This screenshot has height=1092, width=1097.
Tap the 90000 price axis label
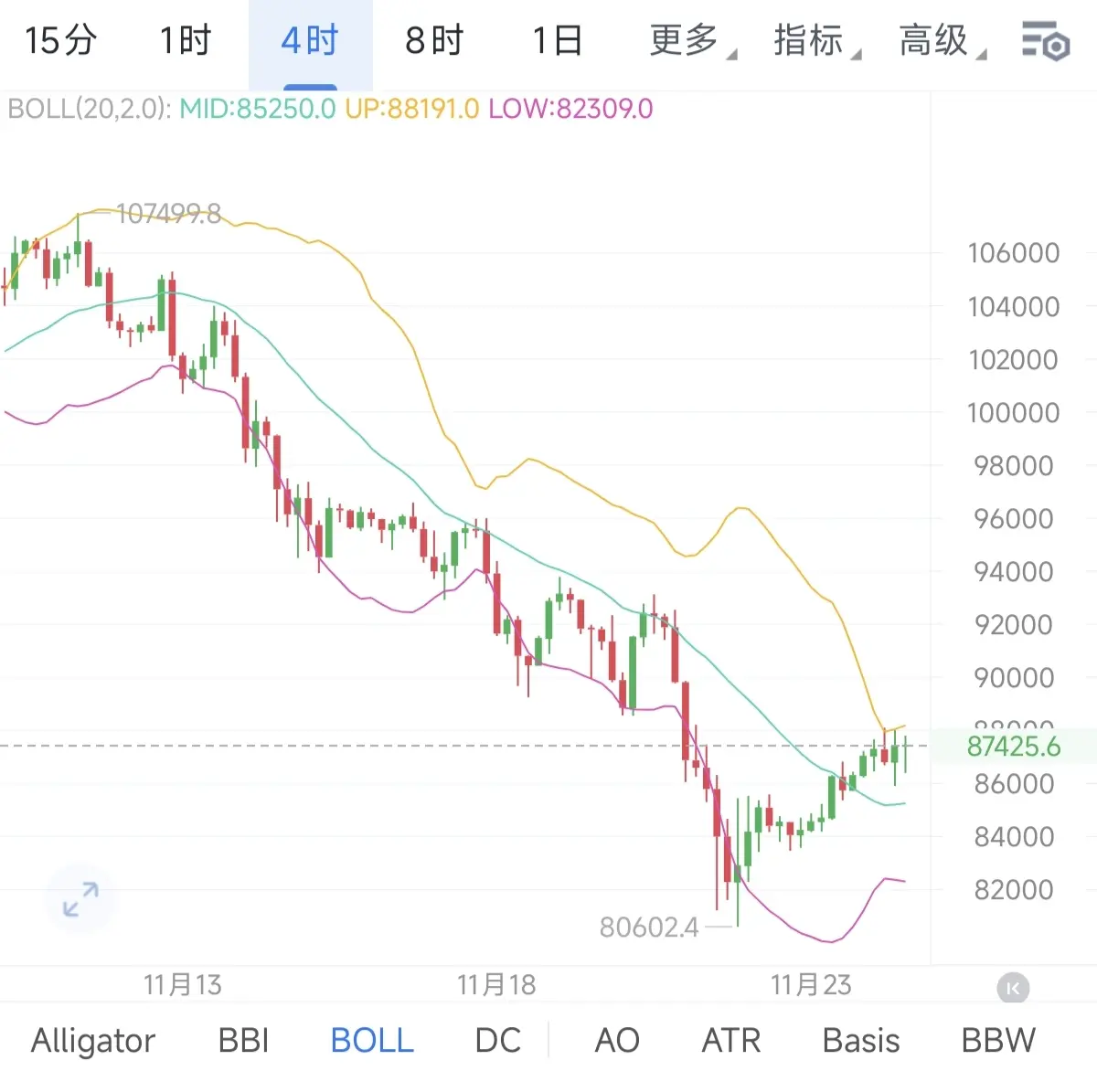click(1014, 678)
